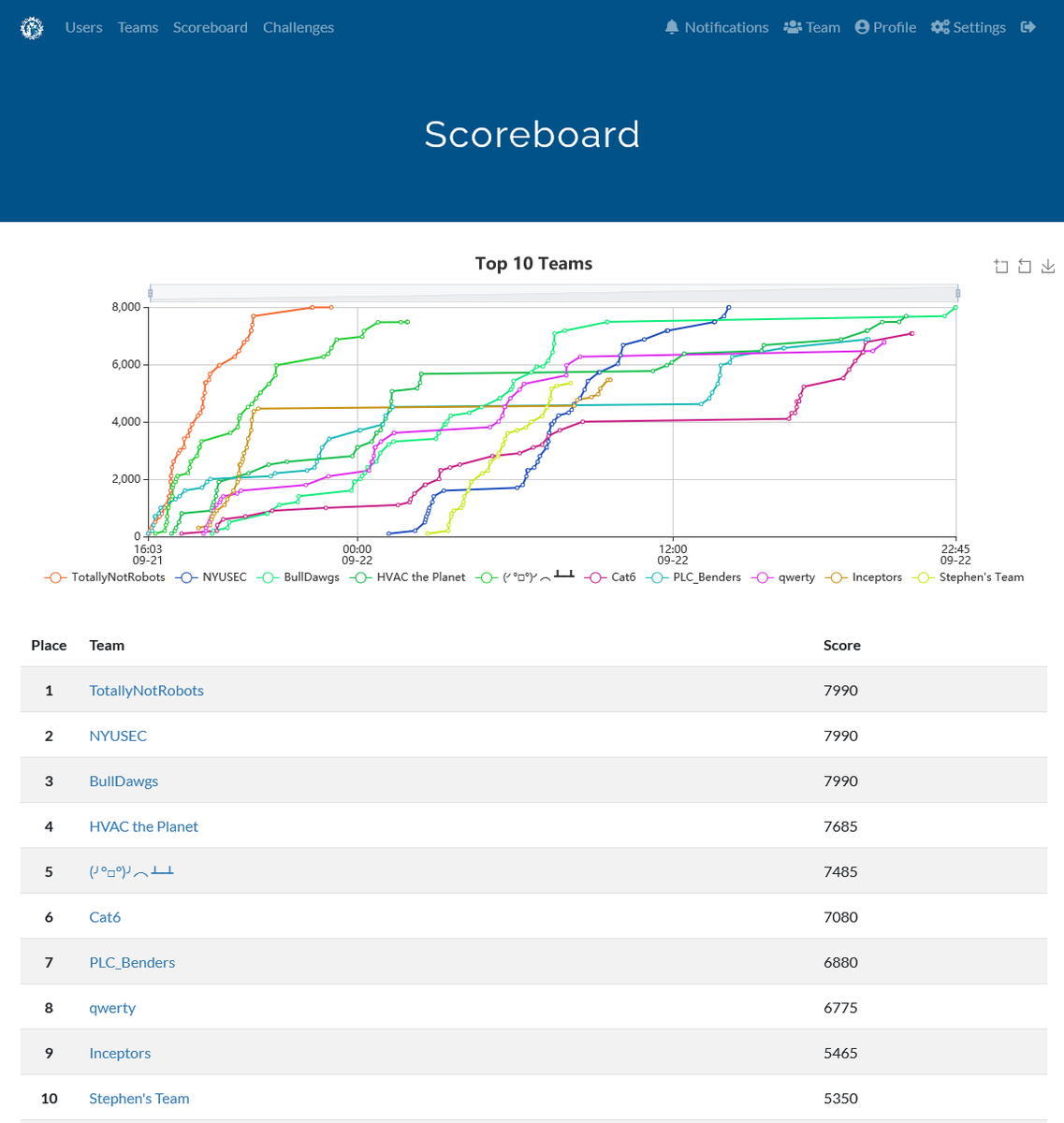Click the right handle of chart zoom slider
The image size is (1064, 1123).
coord(957,294)
